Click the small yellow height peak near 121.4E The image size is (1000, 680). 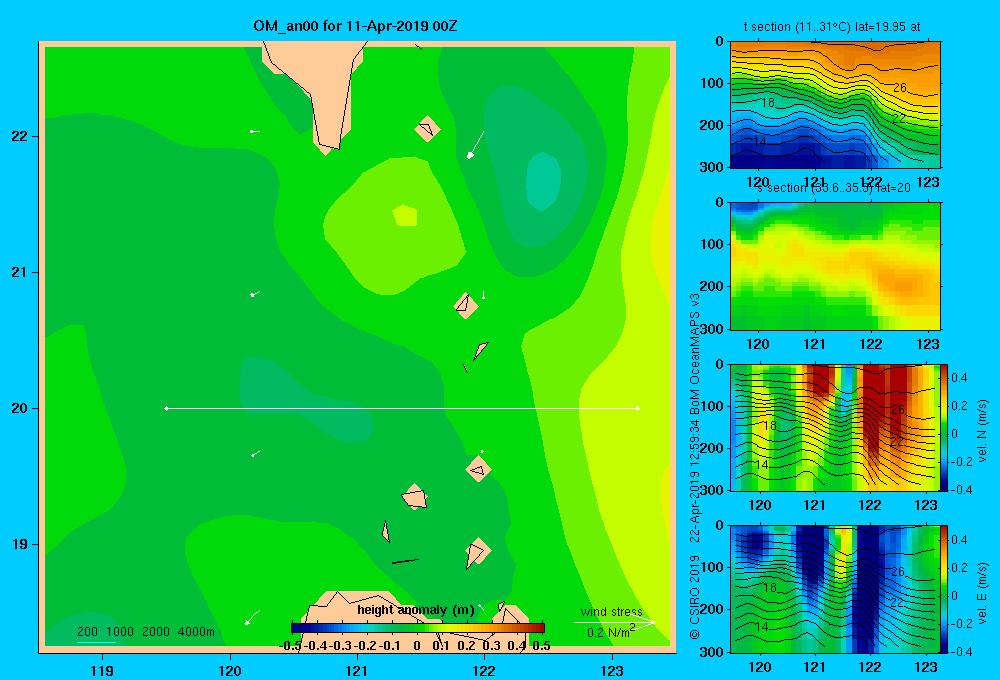click(x=404, y=216)
